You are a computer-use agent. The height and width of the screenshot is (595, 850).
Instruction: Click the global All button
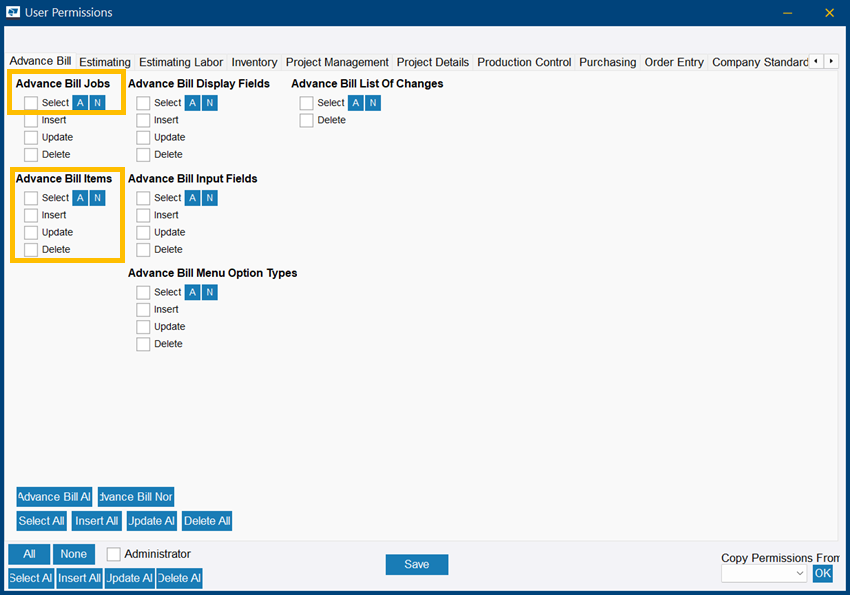pos(29,554)
